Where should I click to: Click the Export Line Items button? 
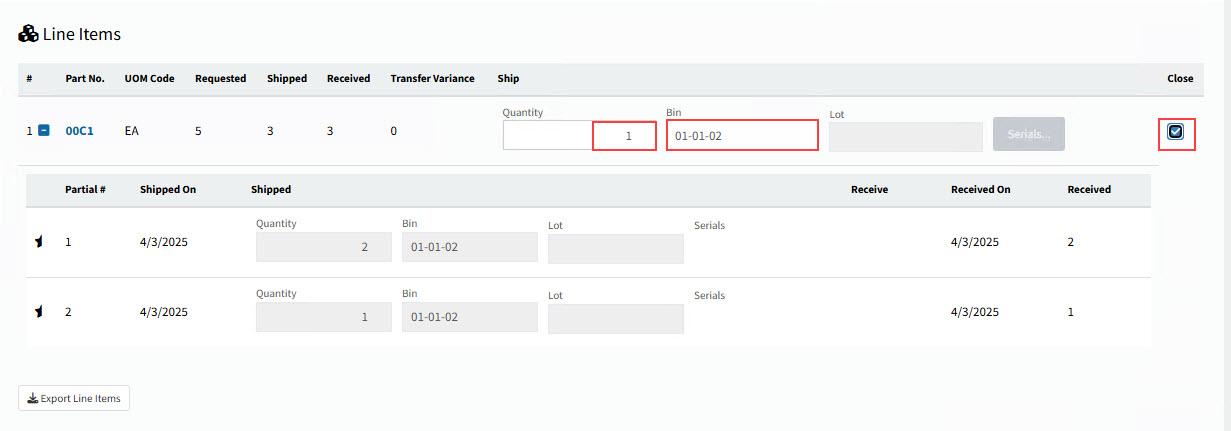click(x=74, y=398)
